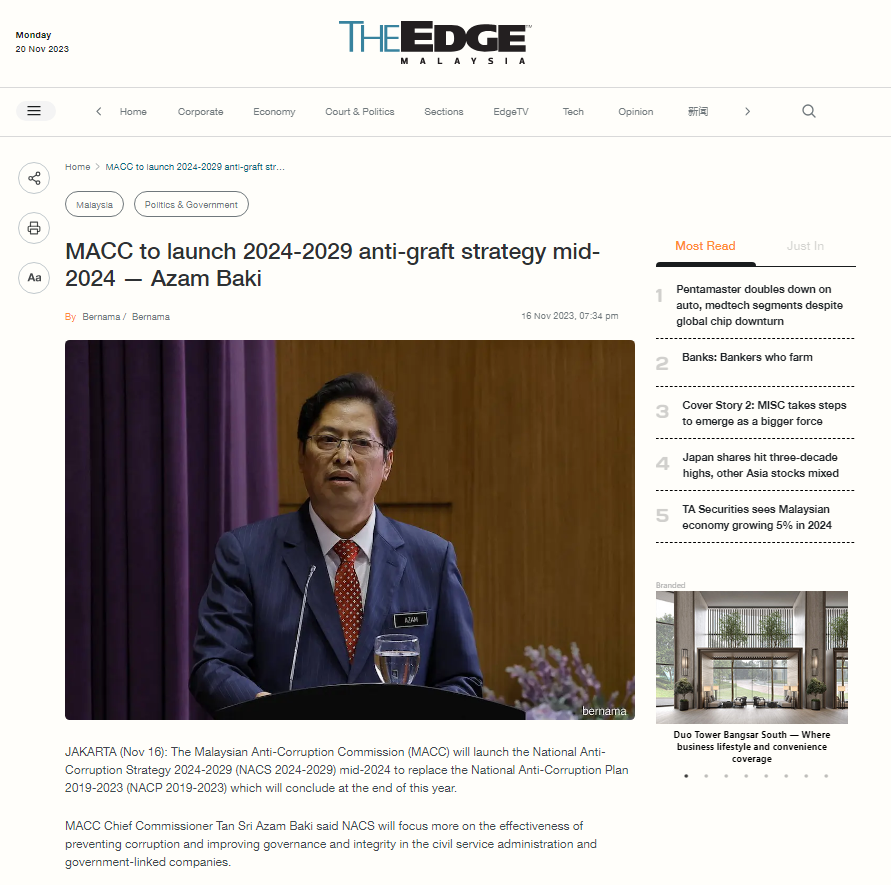Open the Pentamaster doubles down article link
Screen dimensions: 891x885
tap(759, 305)
